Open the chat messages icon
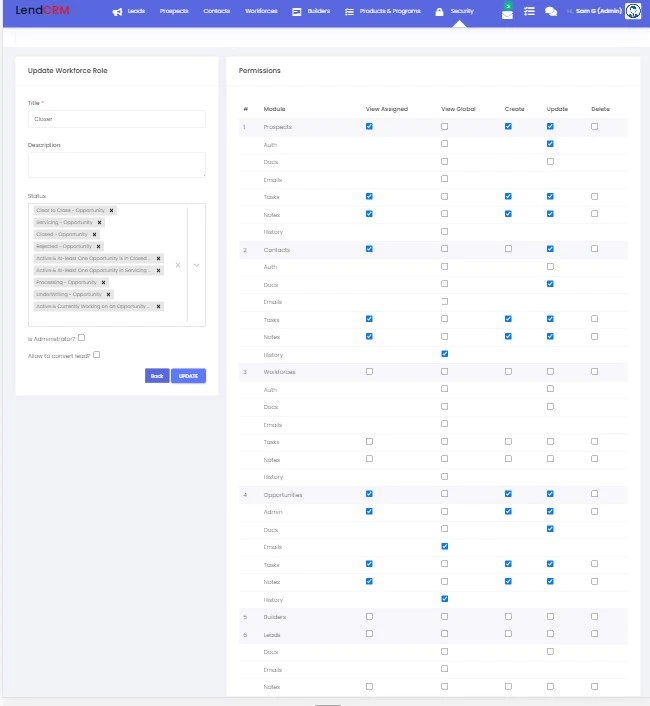Screen dimensions: 650x706 (x=551, y=11)
